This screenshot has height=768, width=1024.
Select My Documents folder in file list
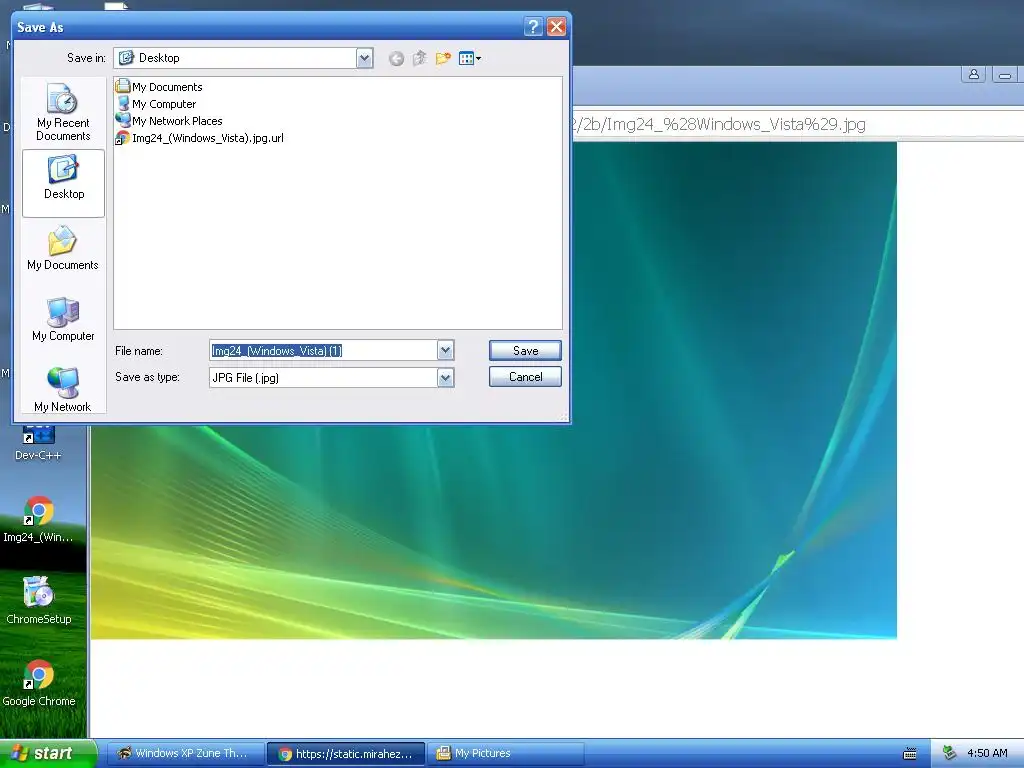coord(159,86)
